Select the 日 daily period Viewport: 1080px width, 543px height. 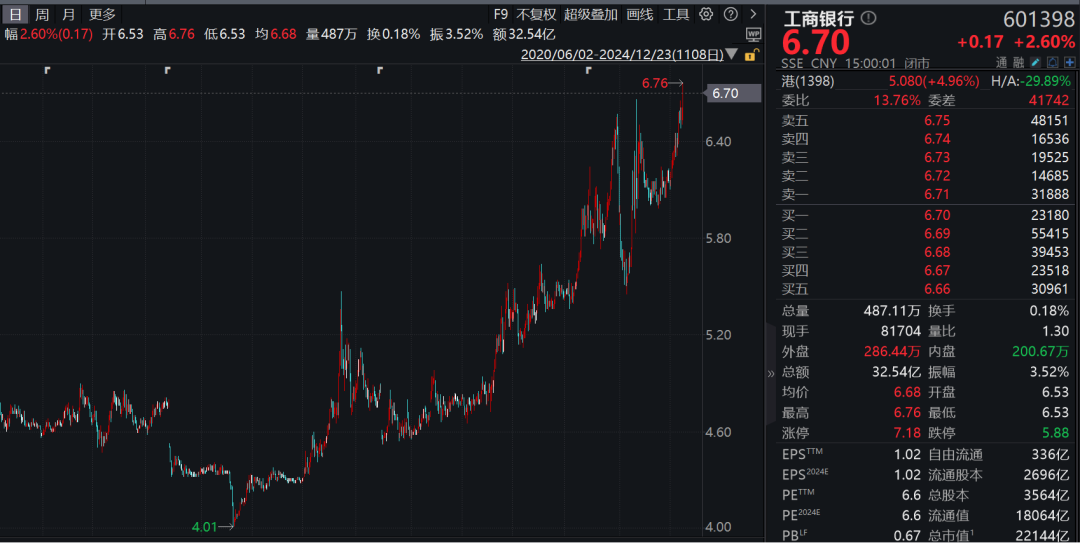15,14
